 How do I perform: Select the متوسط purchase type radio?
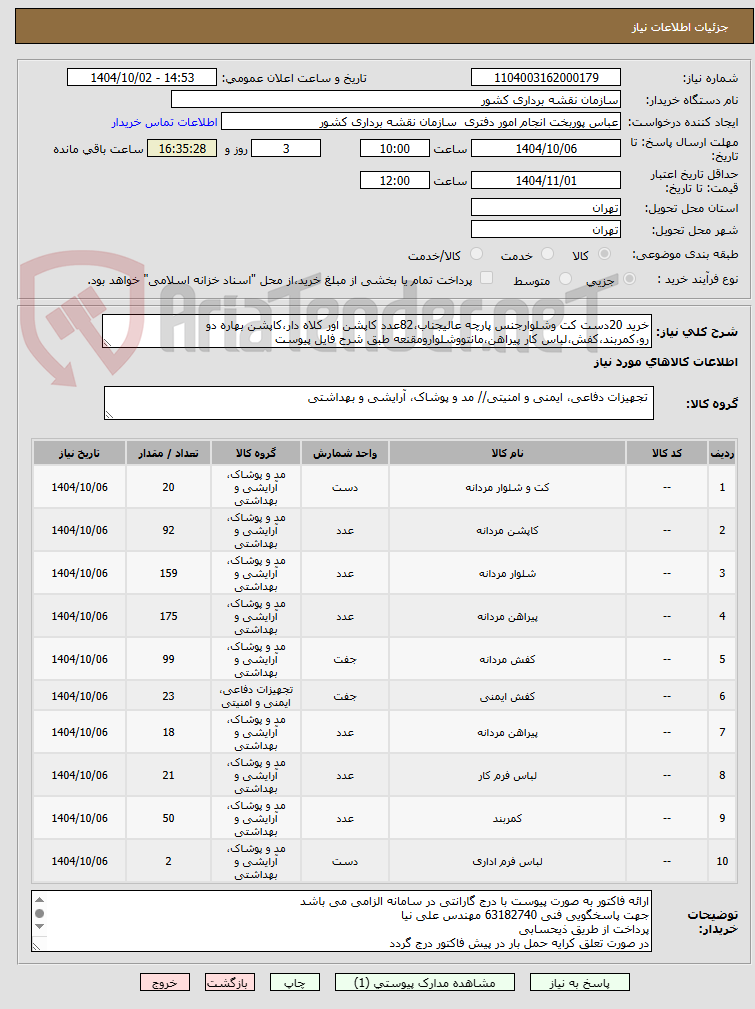click(566, 279)
